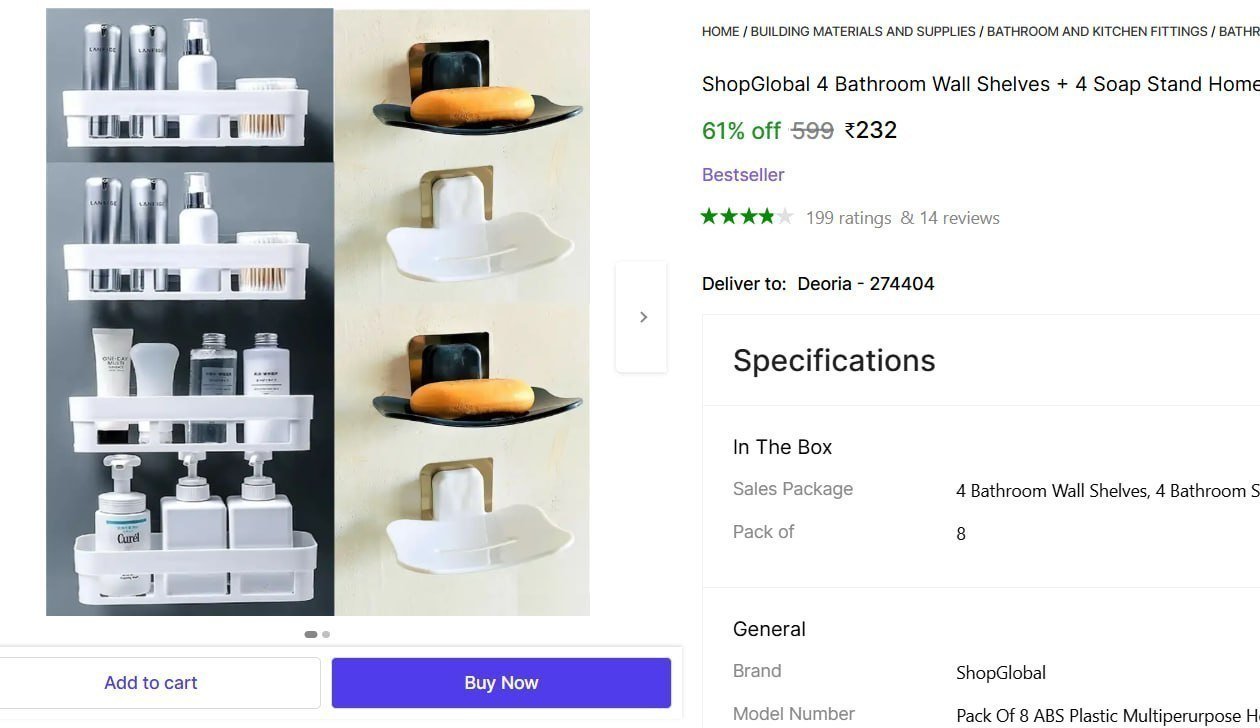Click the ShopGlobal product title

click(x=981, y=84)
